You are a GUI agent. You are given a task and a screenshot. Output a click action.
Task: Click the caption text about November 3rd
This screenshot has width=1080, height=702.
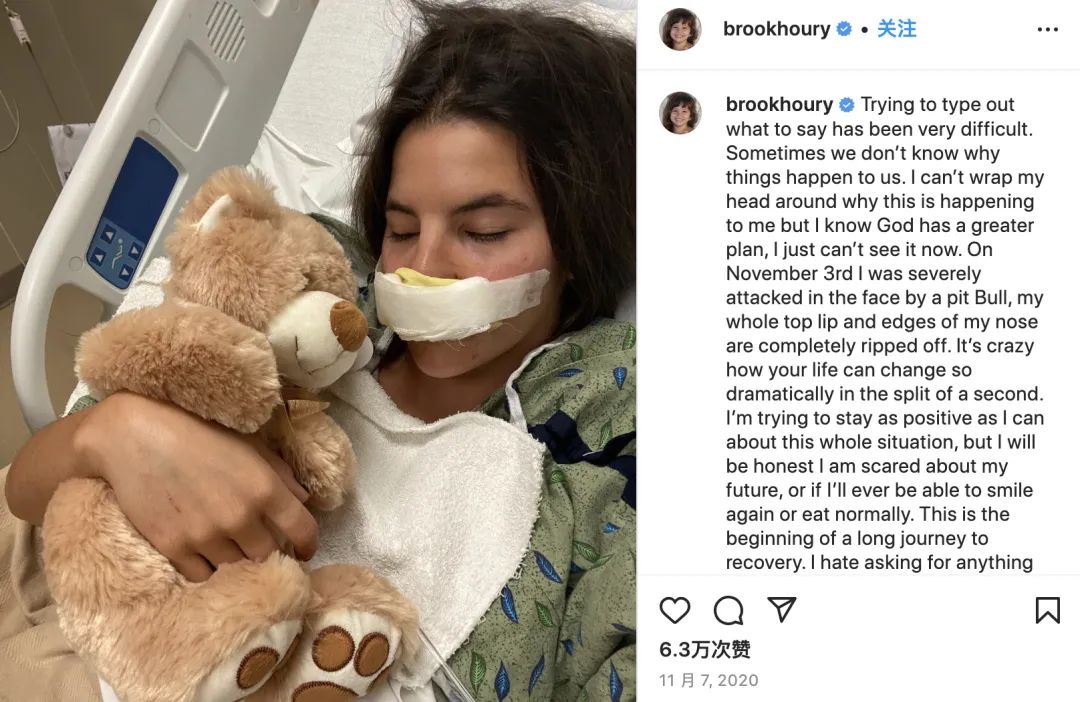[x=853, y=273]
